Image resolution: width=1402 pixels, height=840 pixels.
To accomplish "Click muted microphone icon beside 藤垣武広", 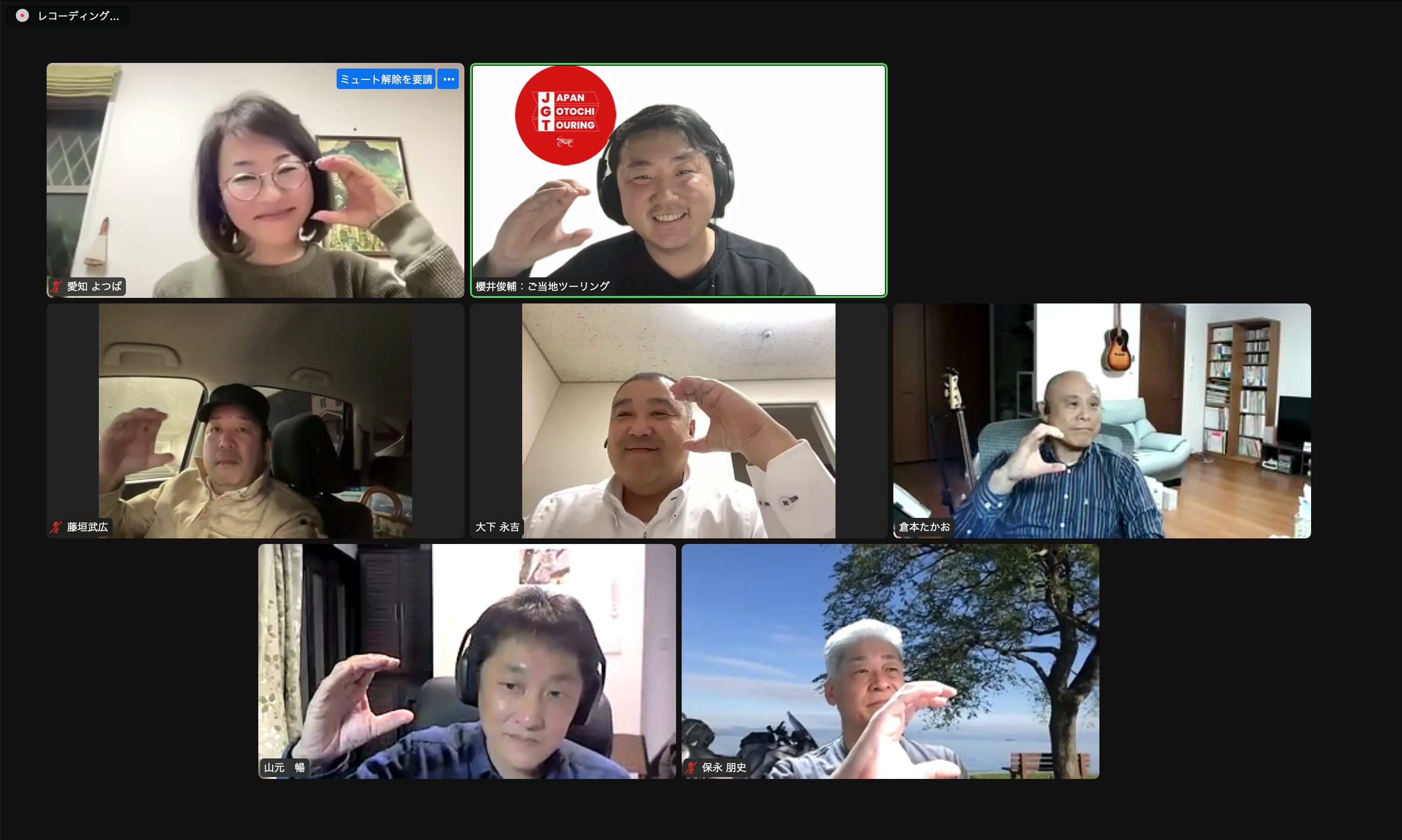I will (x=56, y=527).
